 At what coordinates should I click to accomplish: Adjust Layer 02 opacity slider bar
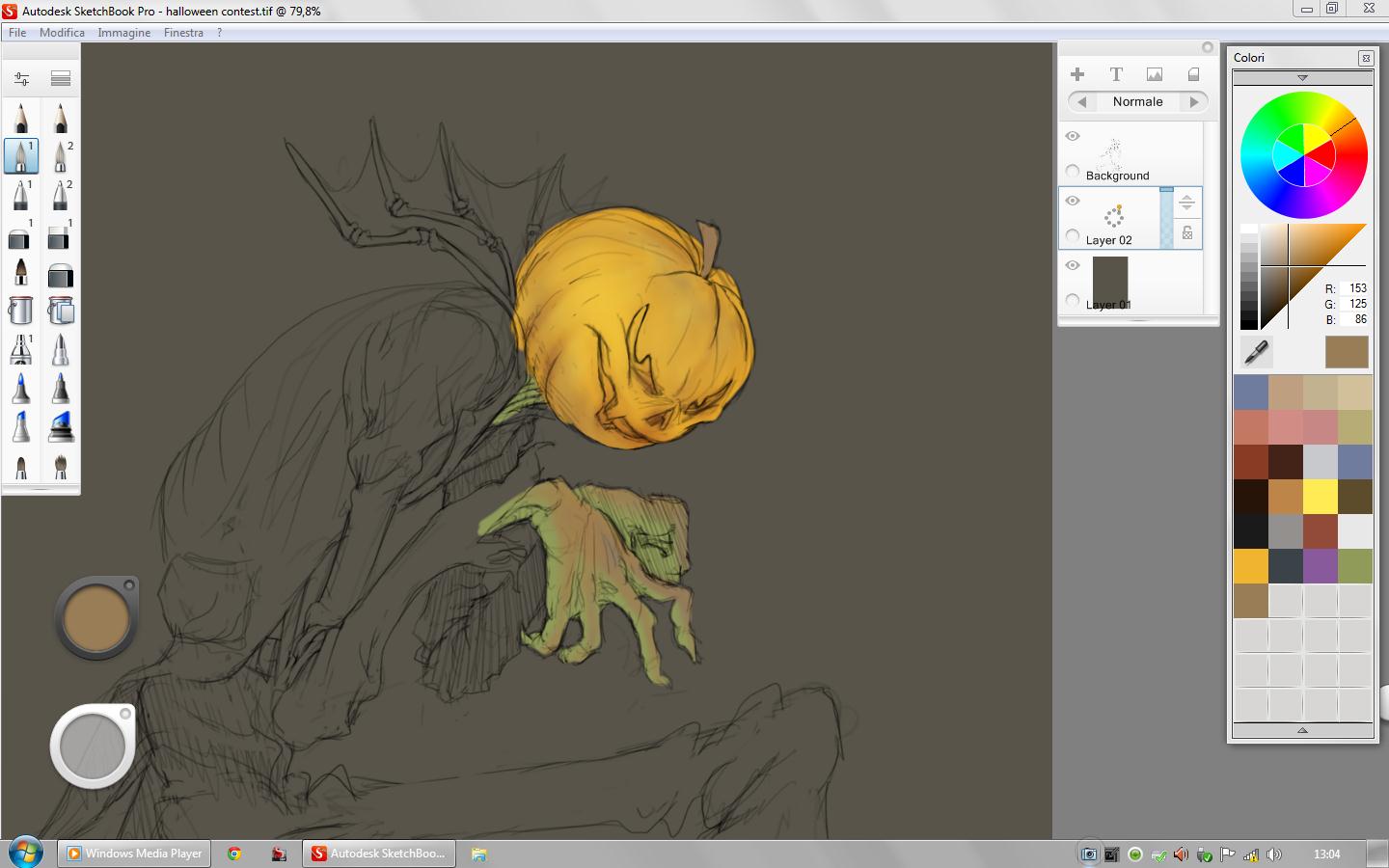[x=1166, y=218]
